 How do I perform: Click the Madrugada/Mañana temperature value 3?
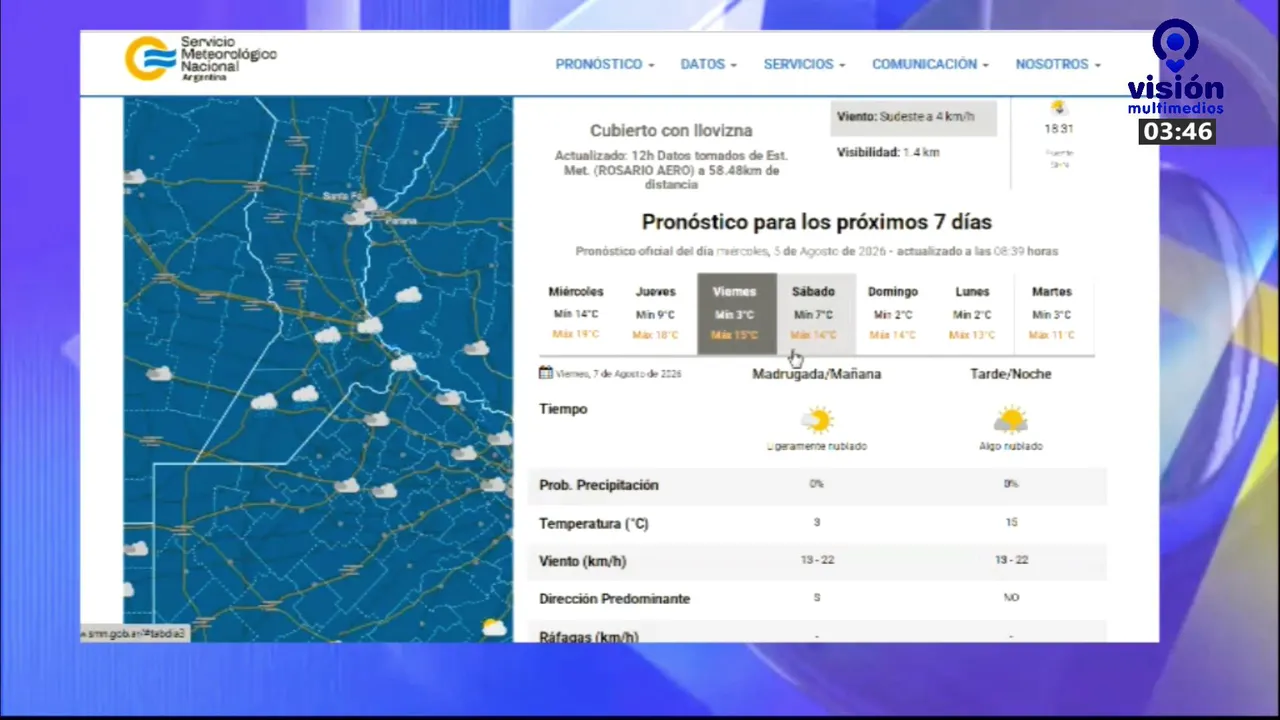click(817, 523)
